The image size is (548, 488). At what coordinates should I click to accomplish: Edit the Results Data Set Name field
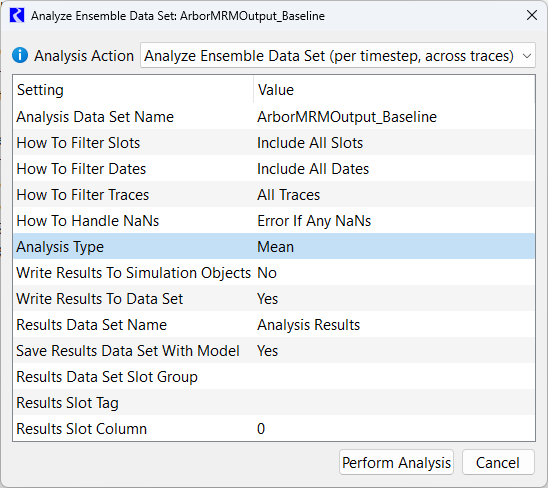(x=394, y=324)
